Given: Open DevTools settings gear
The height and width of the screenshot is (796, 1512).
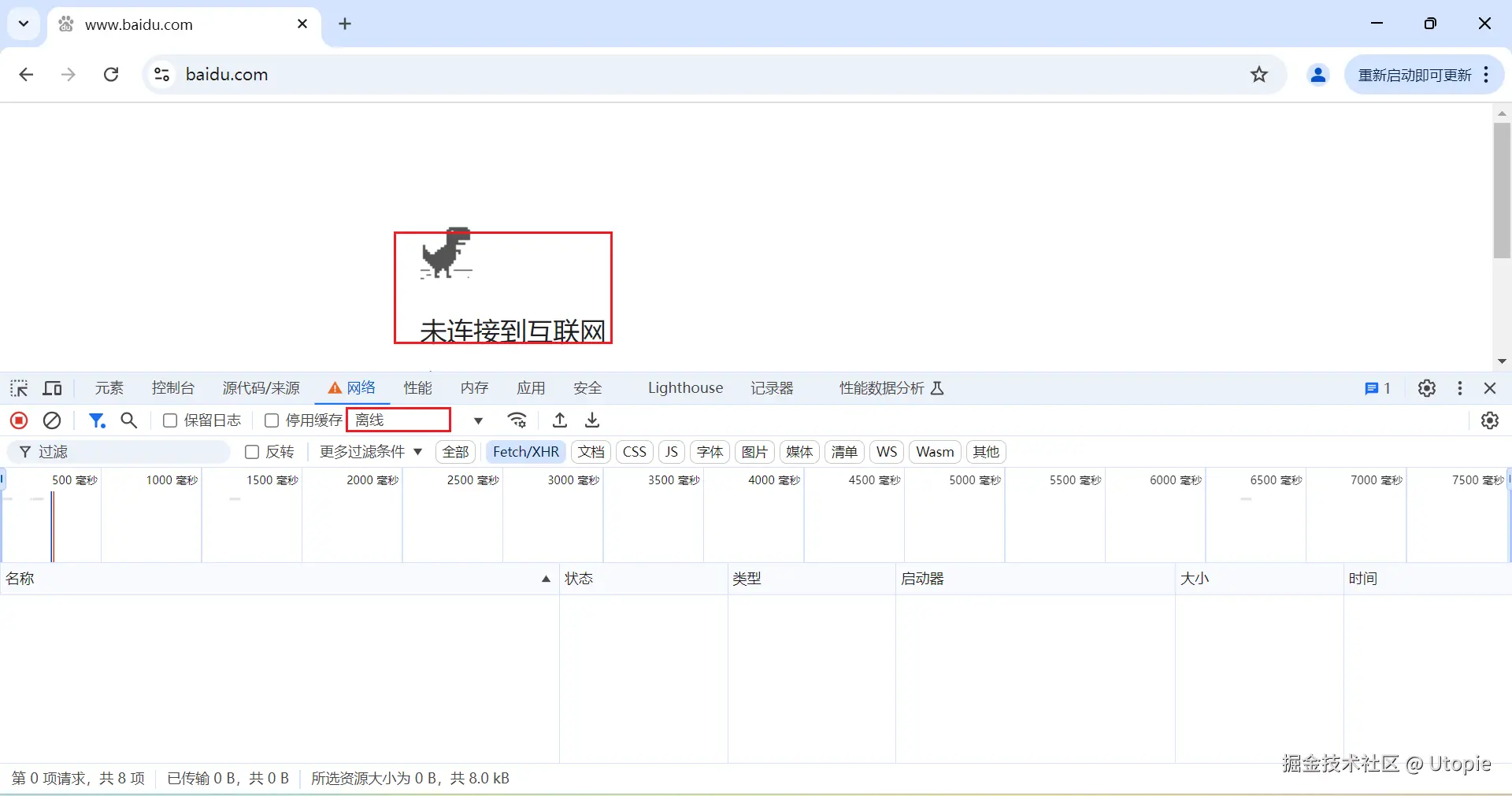Looking at the screenshot, I should coord(1427,388).
